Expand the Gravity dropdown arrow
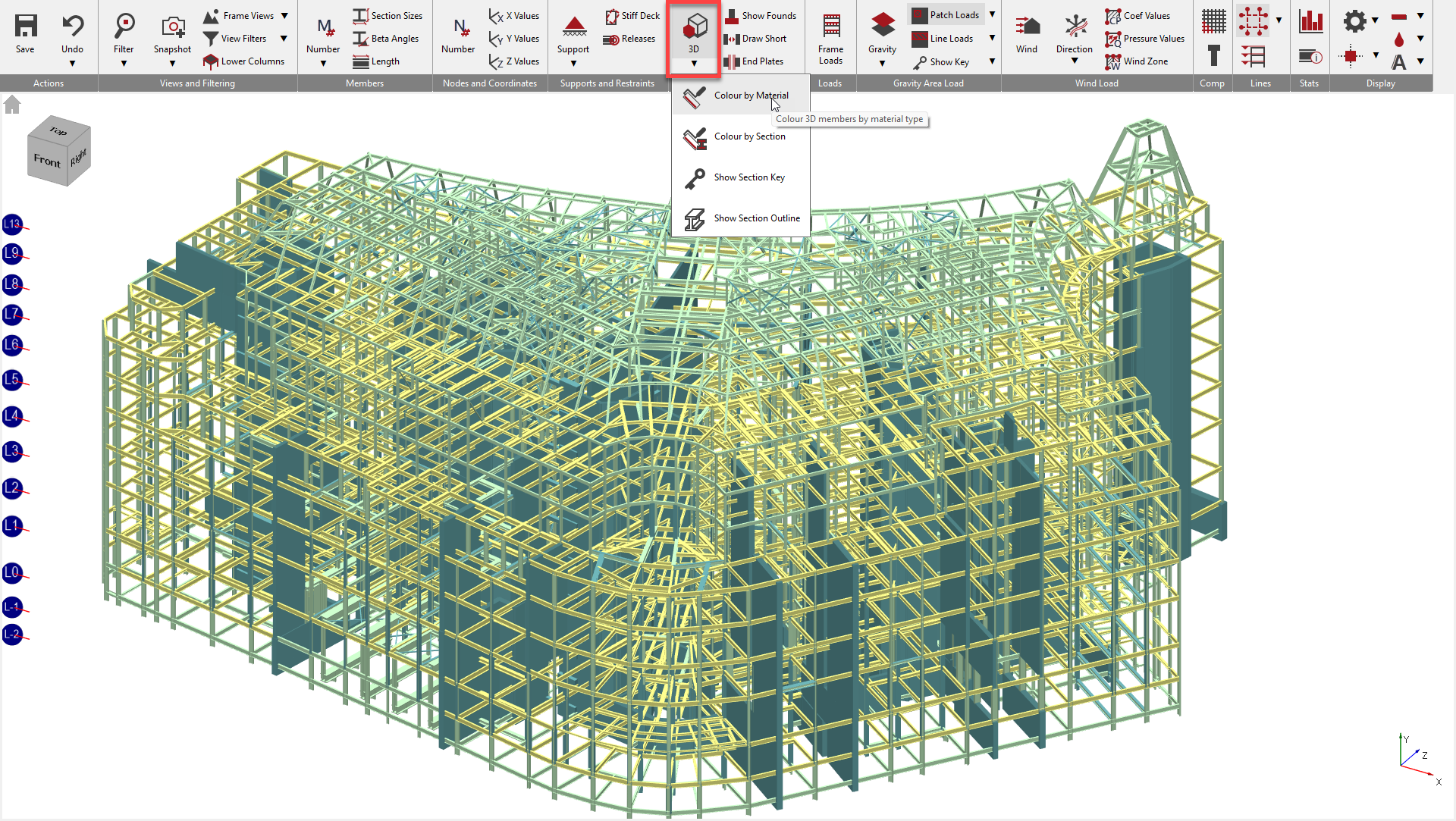The height and width of the screenshot is (821, 1456). click(x=883, y=64)
